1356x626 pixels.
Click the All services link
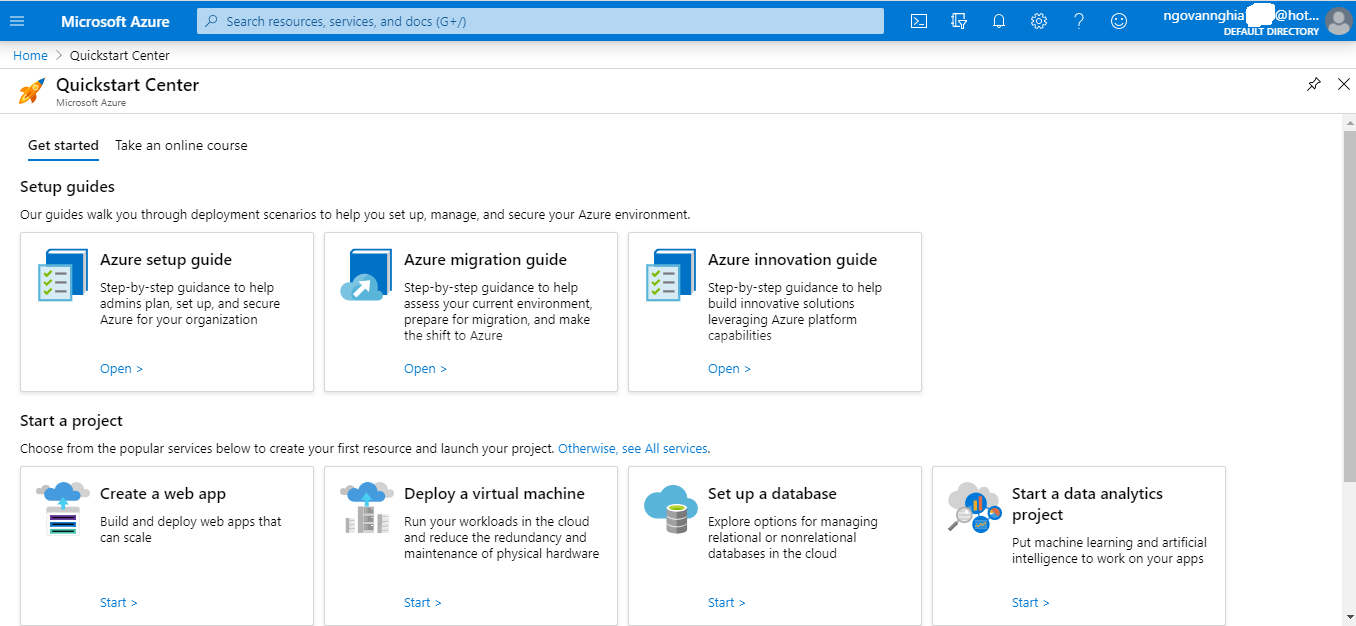(633, 449)
